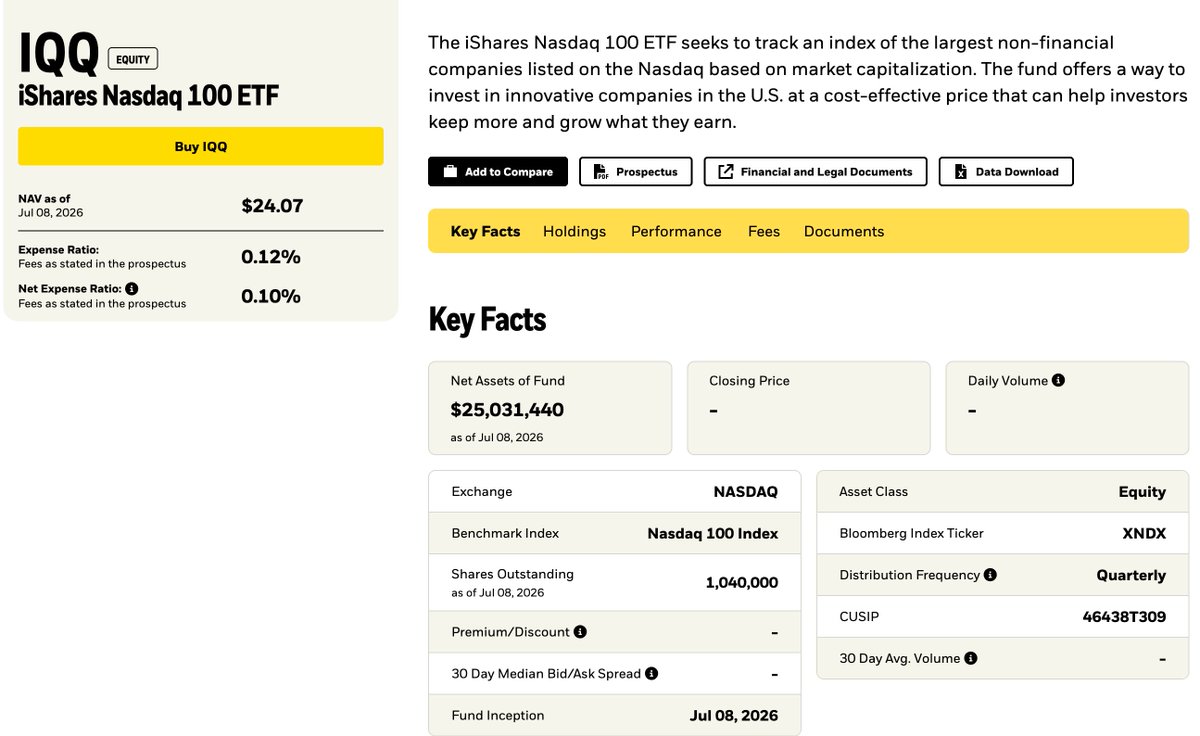Open Financial and Legal Documents
Viewport: 1200px width, 736px height.
pos(816,172)
